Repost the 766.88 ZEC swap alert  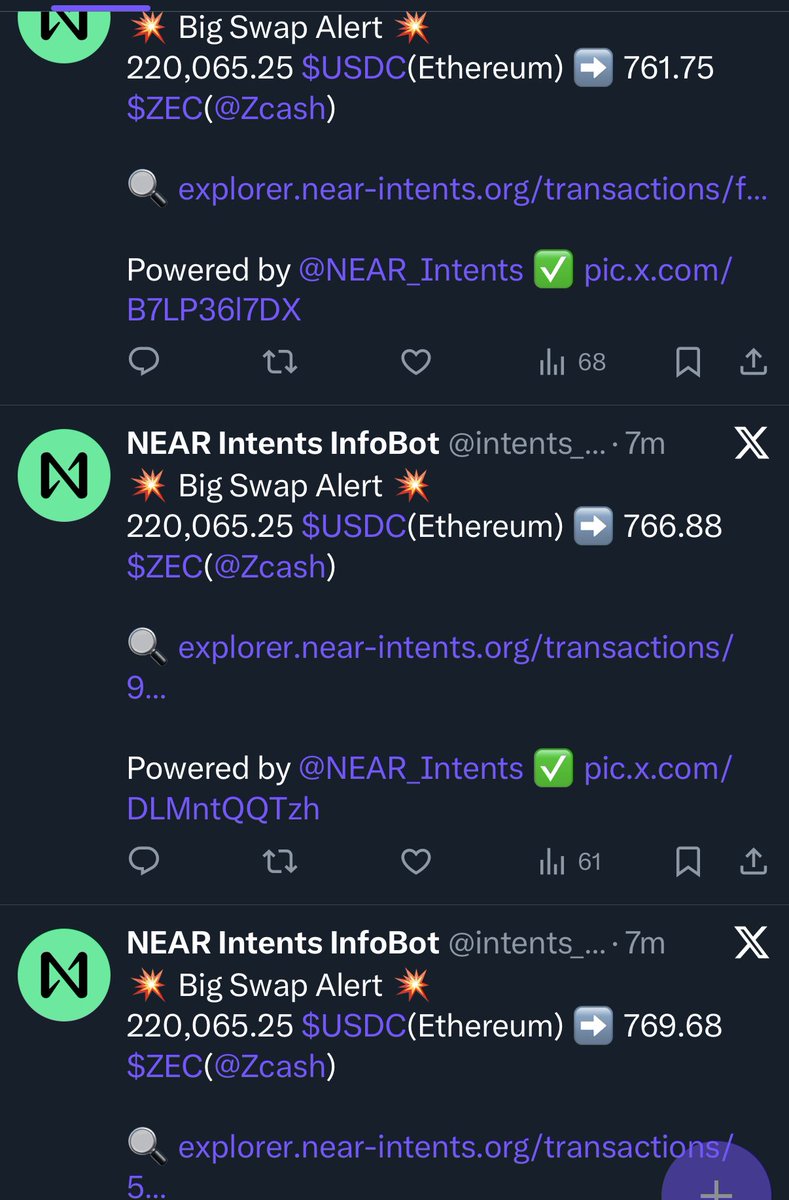tap(280, 861)
